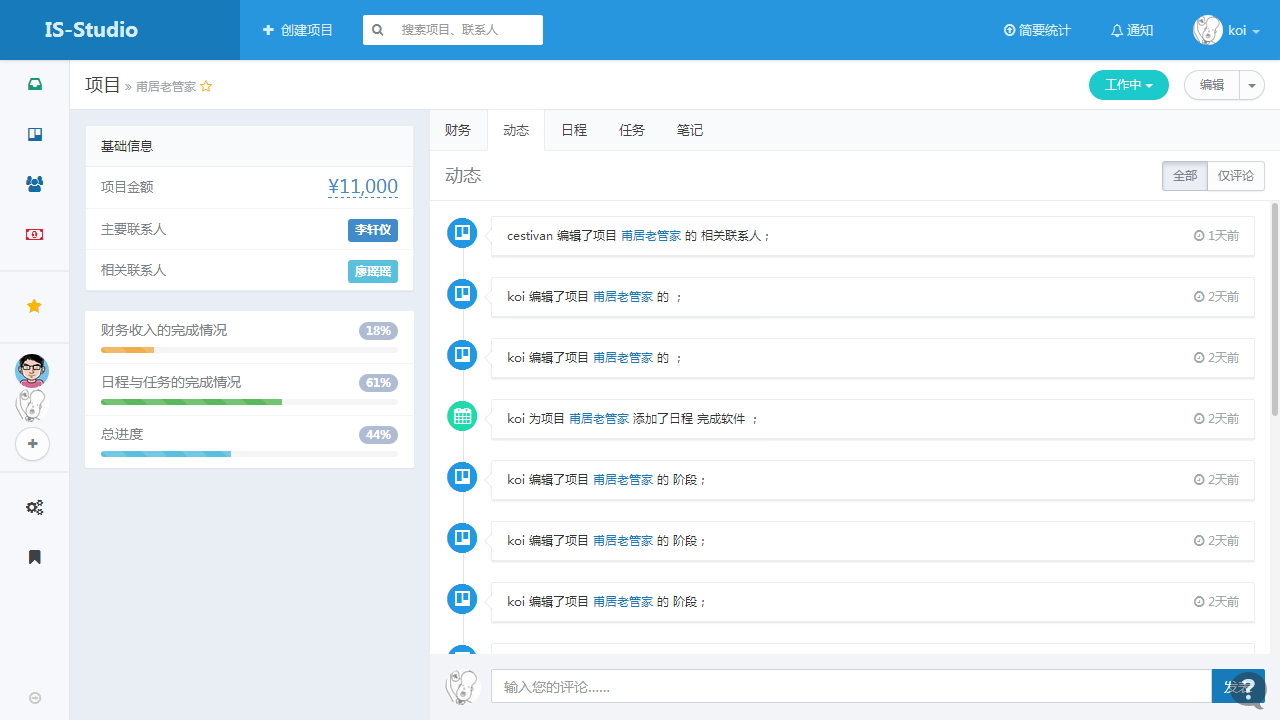Open the koi user account menu
The width and height of the screenshot is (1280, 720).
1226,30
